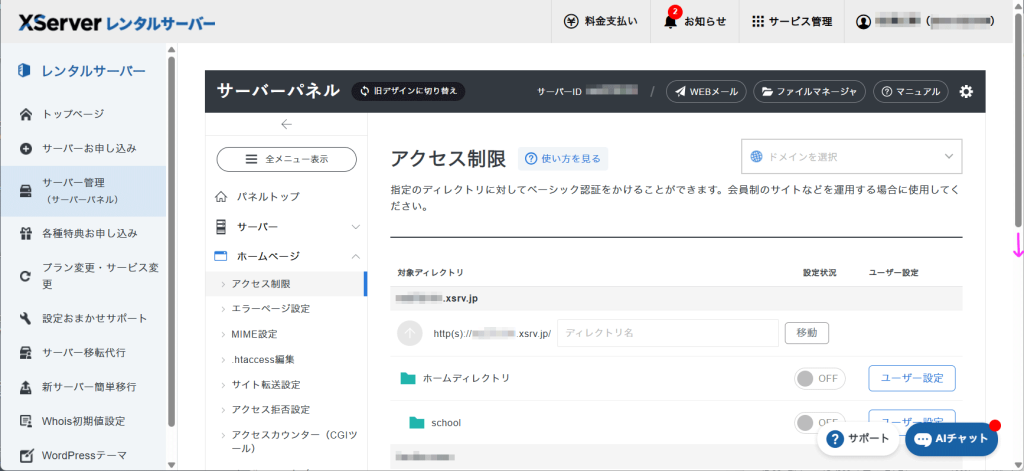Select the .htaccess edit menu item
1024x471 pixels.
(263, 359)
